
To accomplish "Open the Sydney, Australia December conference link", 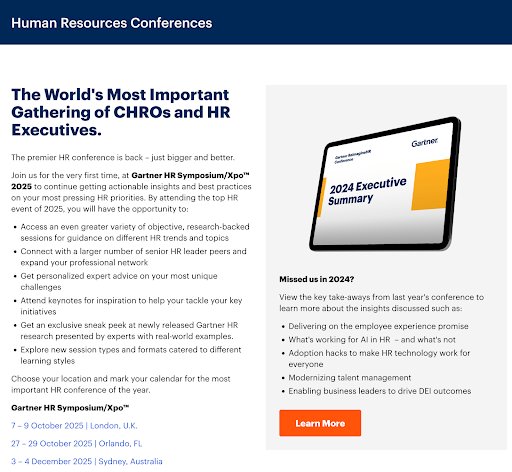I will [87, 461].
